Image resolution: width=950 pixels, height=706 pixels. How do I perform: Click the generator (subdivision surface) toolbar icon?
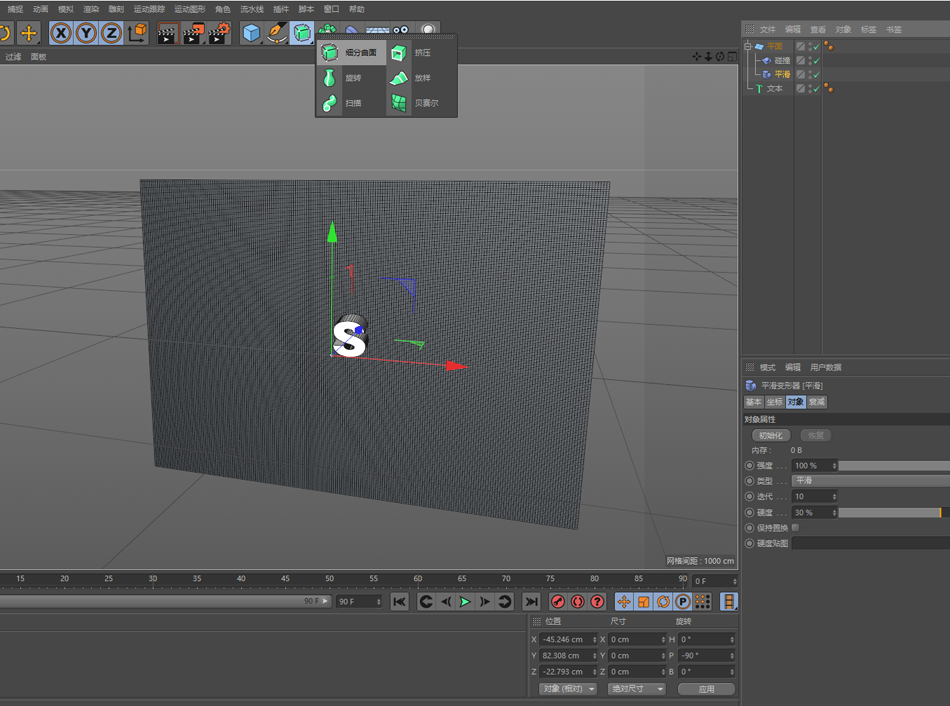tap(302, 33)
